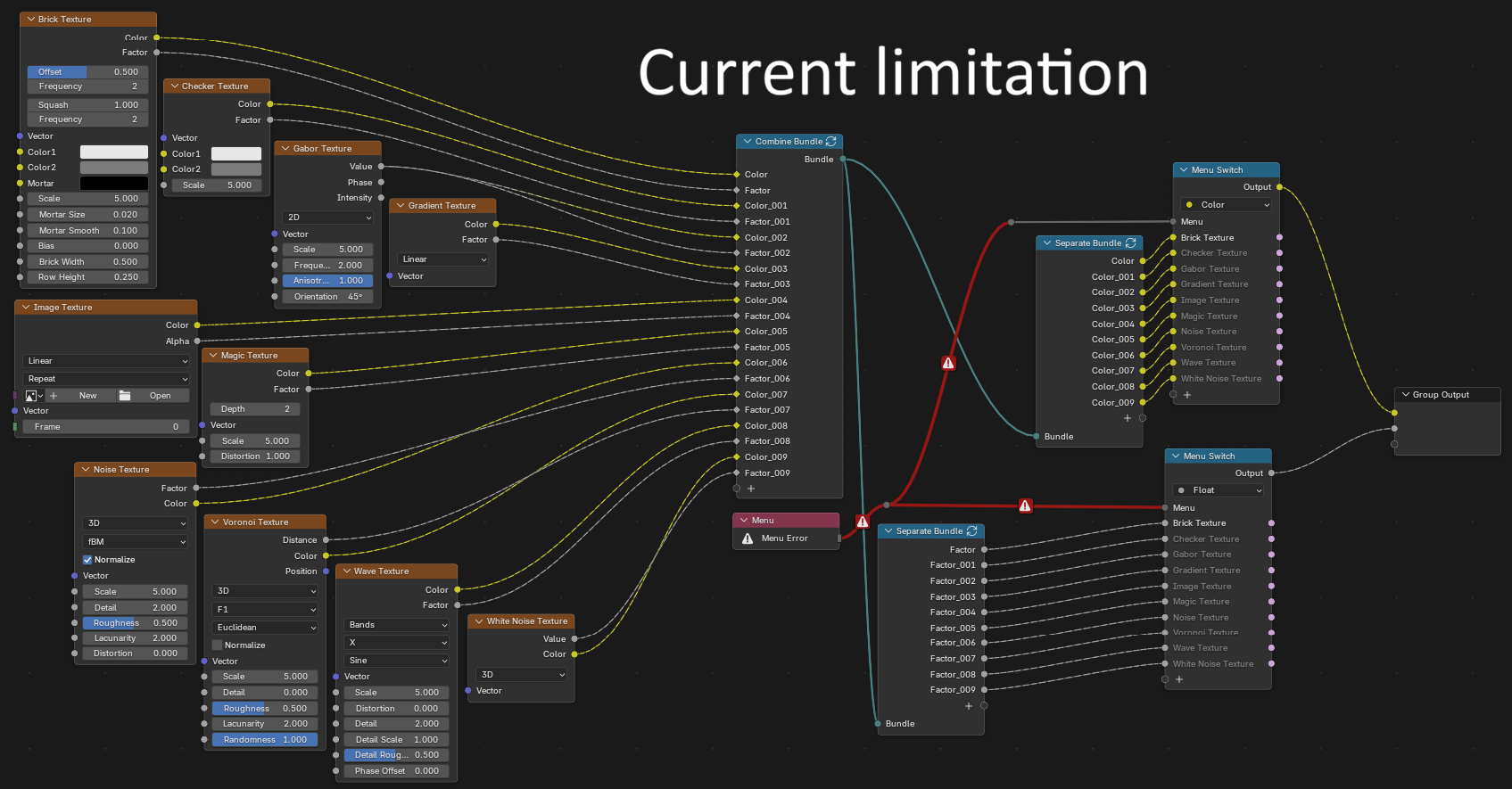This screenshot has width=1512, height=789.
Task: Click Menu node output socket
Action: click(840, 538)
